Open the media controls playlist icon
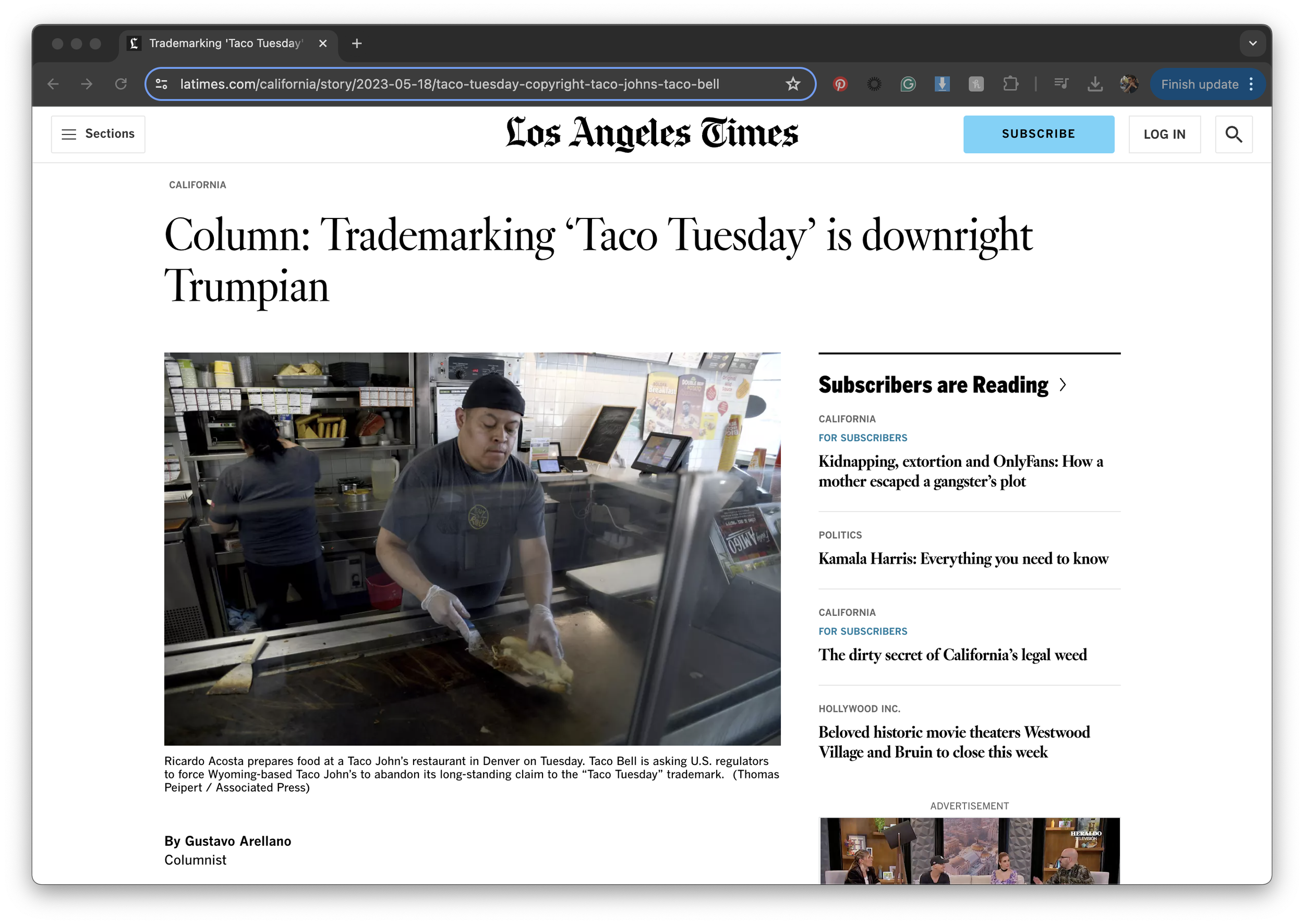 (1061, 84)
